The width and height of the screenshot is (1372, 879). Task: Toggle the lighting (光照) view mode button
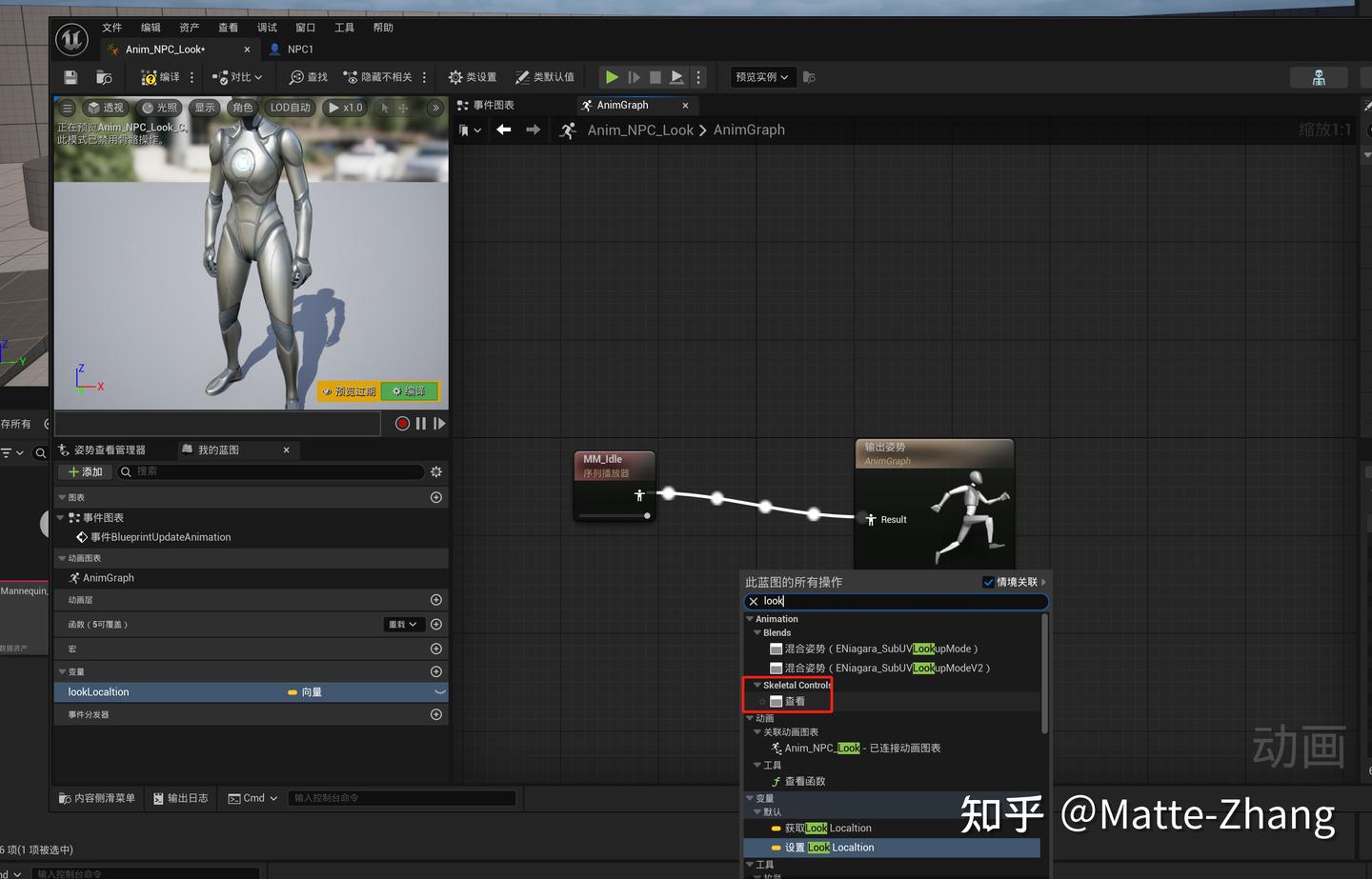(x=159, y=108)
